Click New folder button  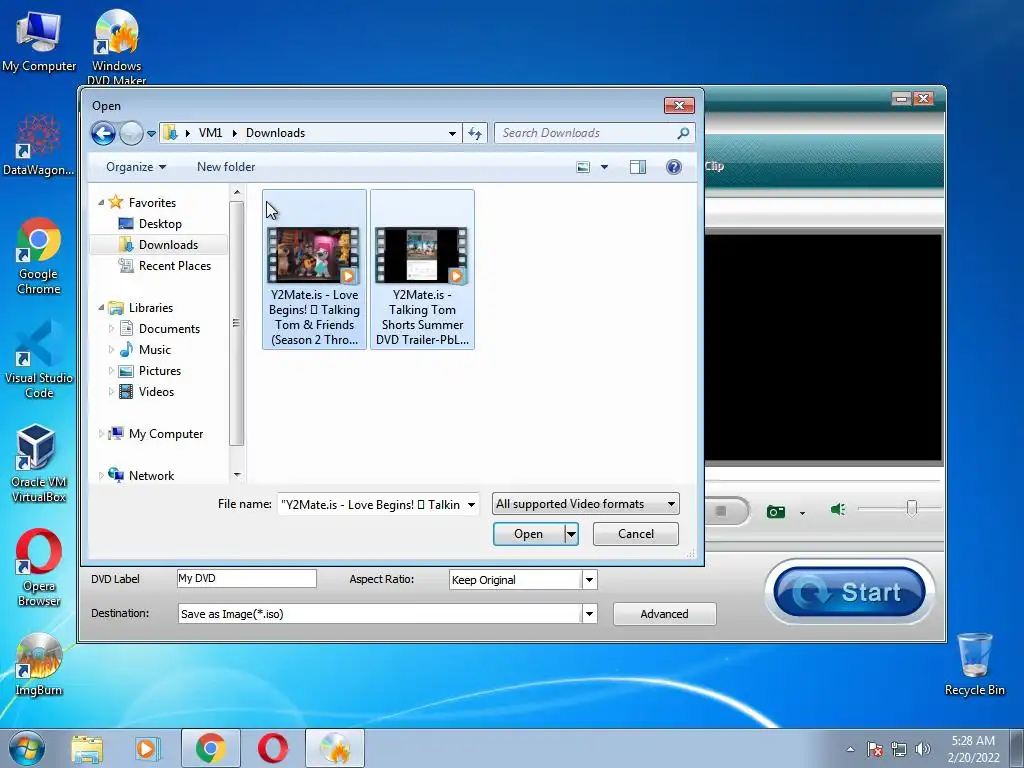(x=226, y=167)
